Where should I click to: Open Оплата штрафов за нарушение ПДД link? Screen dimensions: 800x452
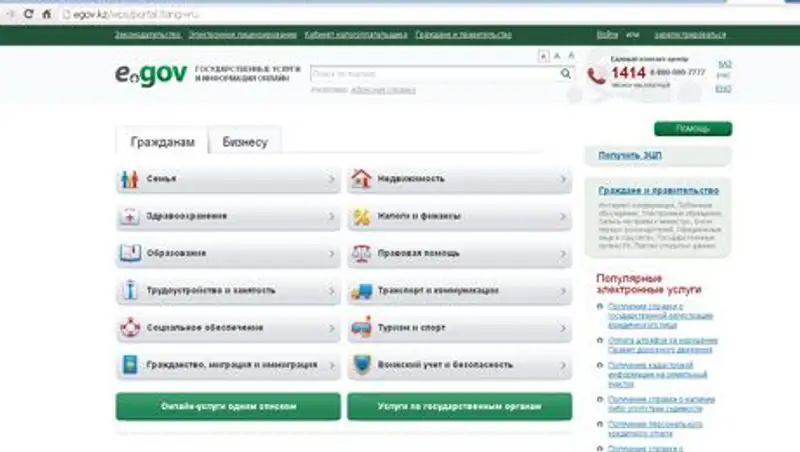click(x=662, y=345)
